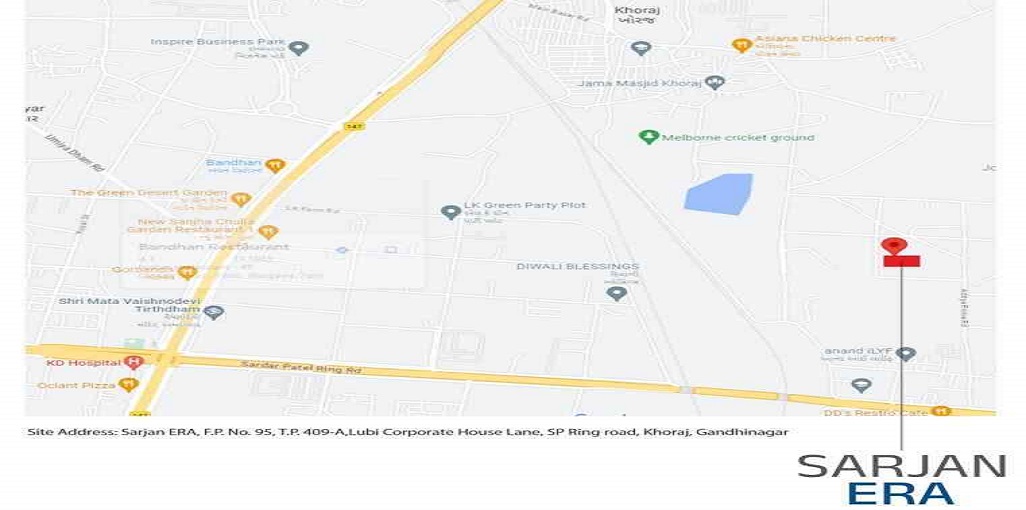
Task: Open the Jama Masjid Khoraj mosque marker
Action: [x=716, y=82]
